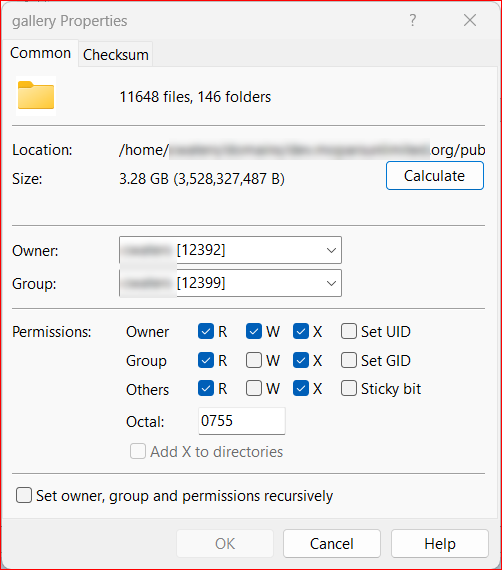Open Help for this dialog
The height and width of the screenshot is (570, 502).
(x=439, y=544)
